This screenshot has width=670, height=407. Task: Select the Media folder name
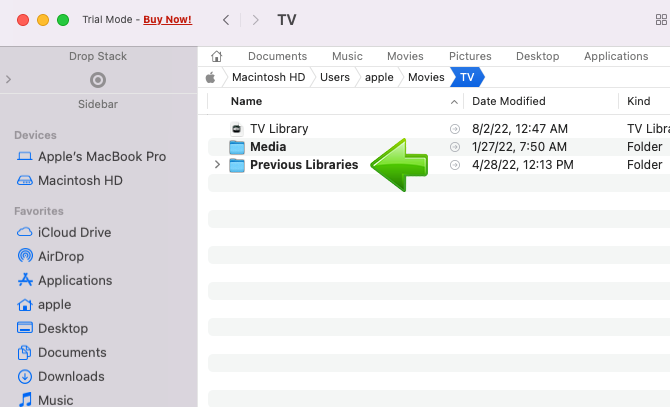click(x=268, y=147)
